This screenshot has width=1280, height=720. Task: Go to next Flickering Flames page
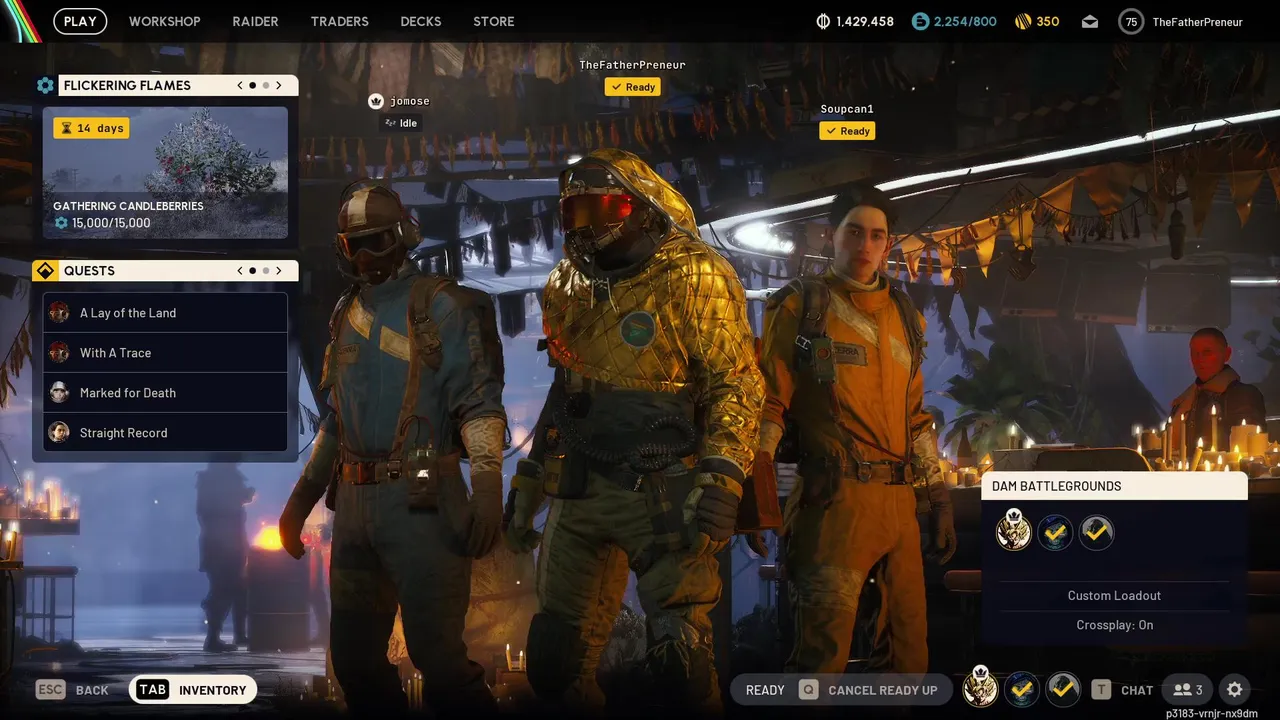279,85
